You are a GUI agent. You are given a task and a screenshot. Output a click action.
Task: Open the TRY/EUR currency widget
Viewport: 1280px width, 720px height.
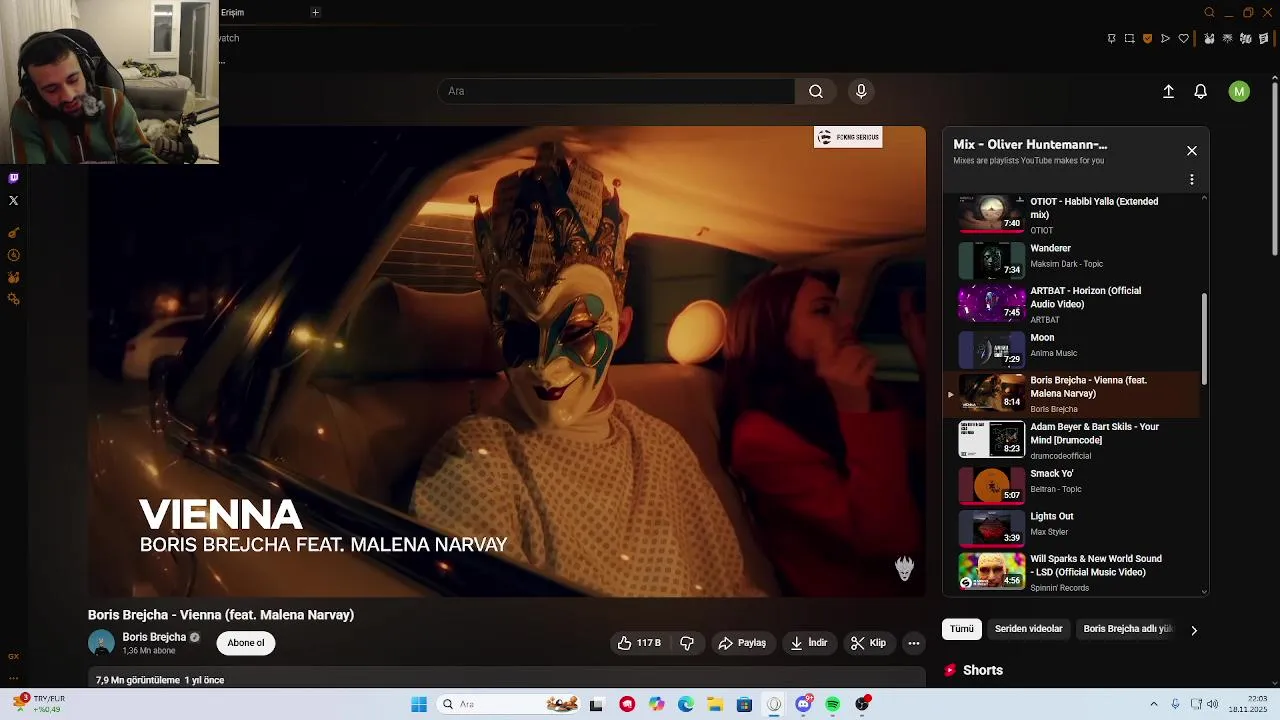tap(40, 704)
